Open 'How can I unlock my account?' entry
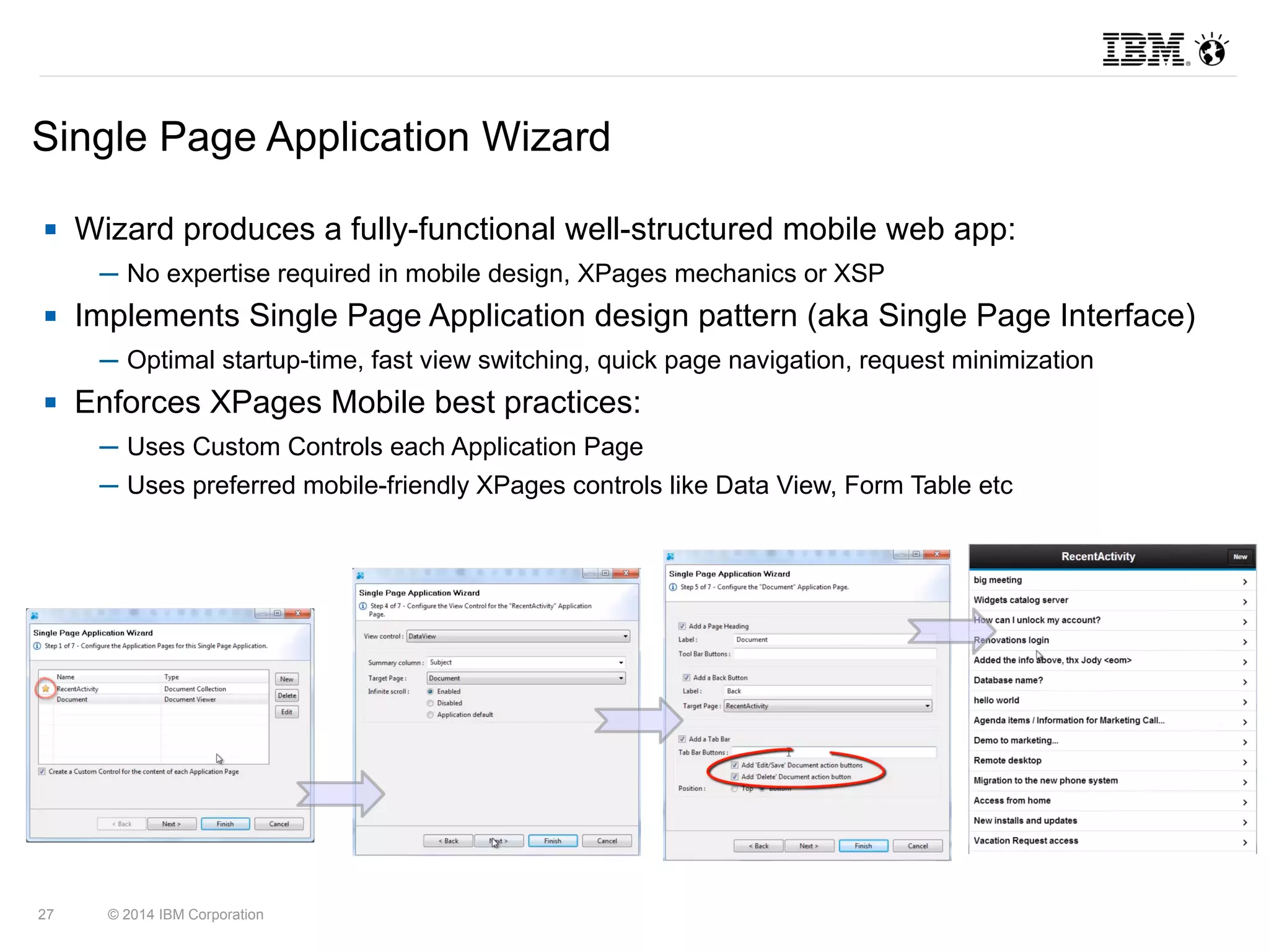The width and height of the screenshot is (1269, 952). [1112, 620]
